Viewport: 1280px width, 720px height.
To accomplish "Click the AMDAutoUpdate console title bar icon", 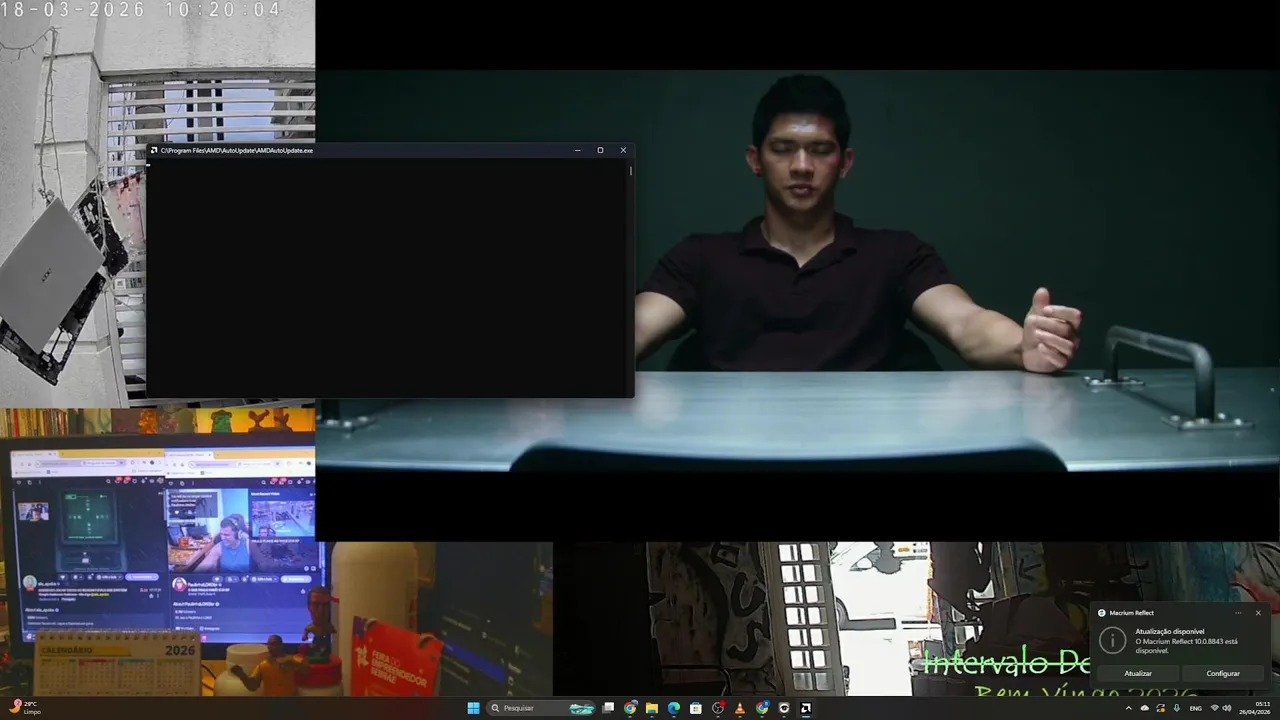I will tap(154, 150).
